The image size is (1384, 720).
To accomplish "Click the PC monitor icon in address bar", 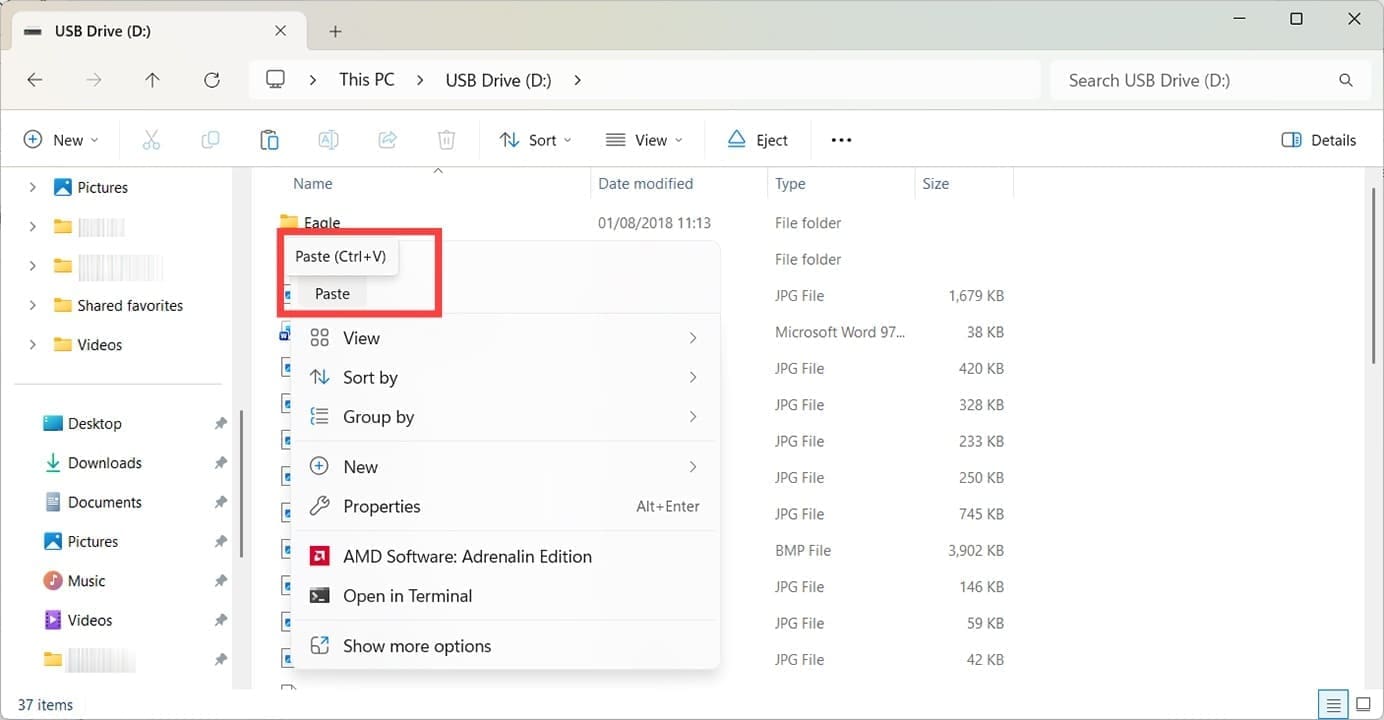I will tap(276, 80).
